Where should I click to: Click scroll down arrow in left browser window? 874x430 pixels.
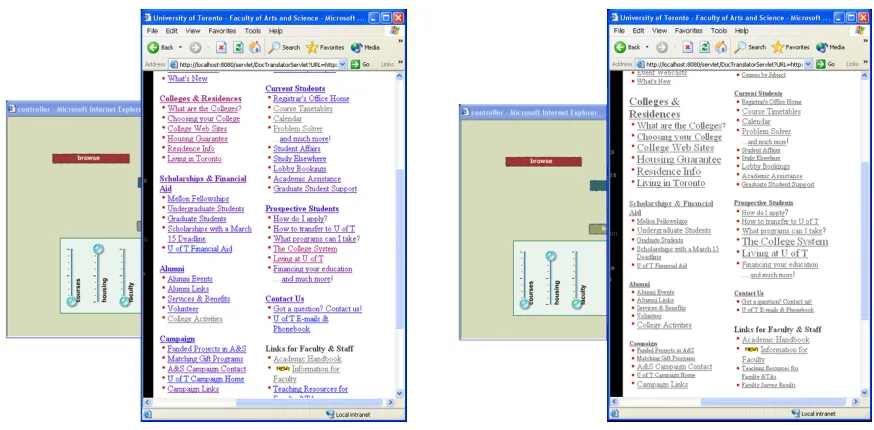pyautogui.click(x=400, y=393)
